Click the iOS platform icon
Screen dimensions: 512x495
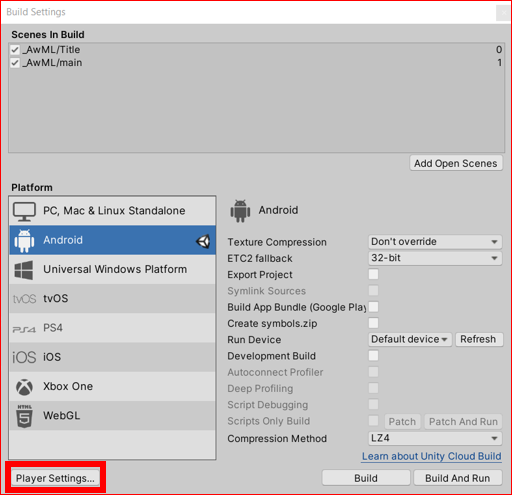[x=24, y=357]
